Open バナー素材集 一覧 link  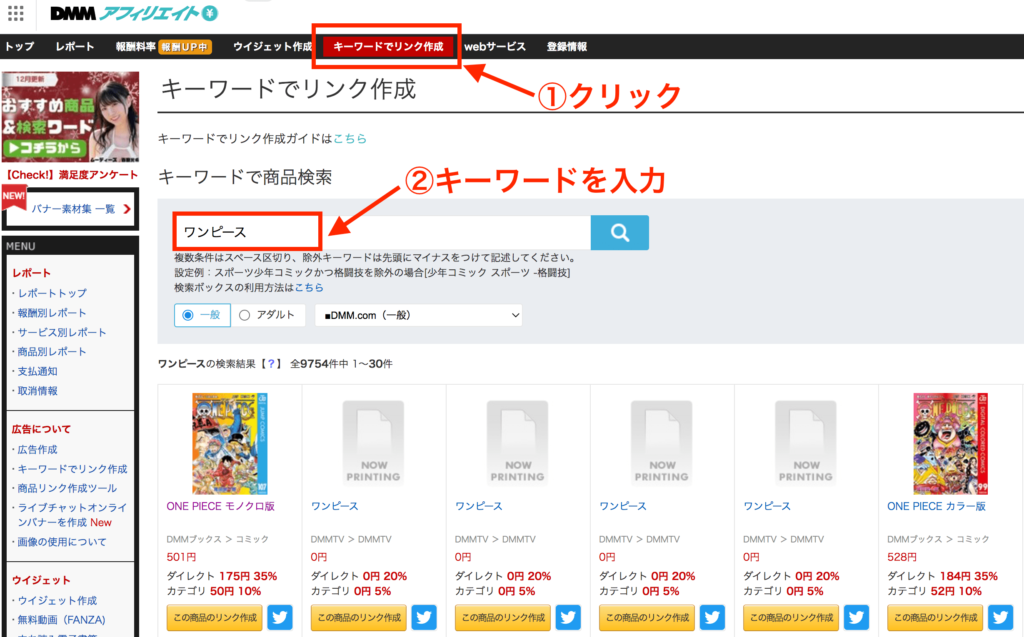pos(73,209)
